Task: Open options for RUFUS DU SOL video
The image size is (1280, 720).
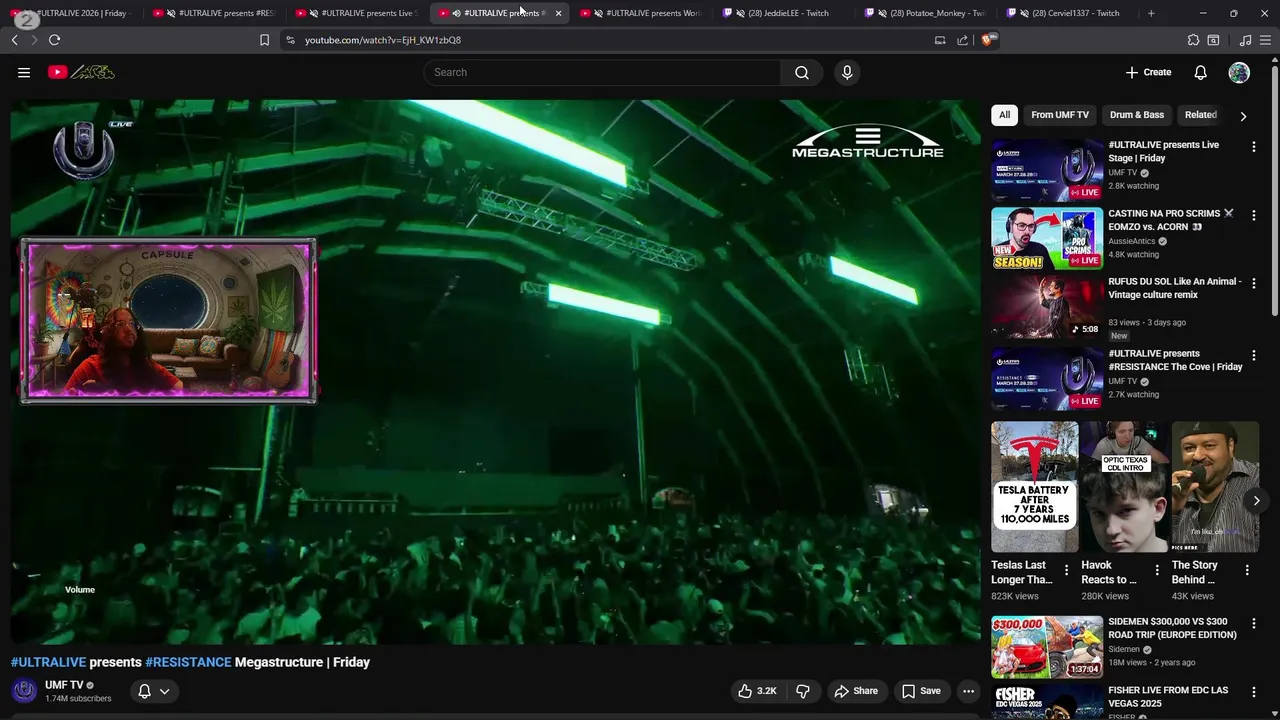Action: coord(1254,284)
